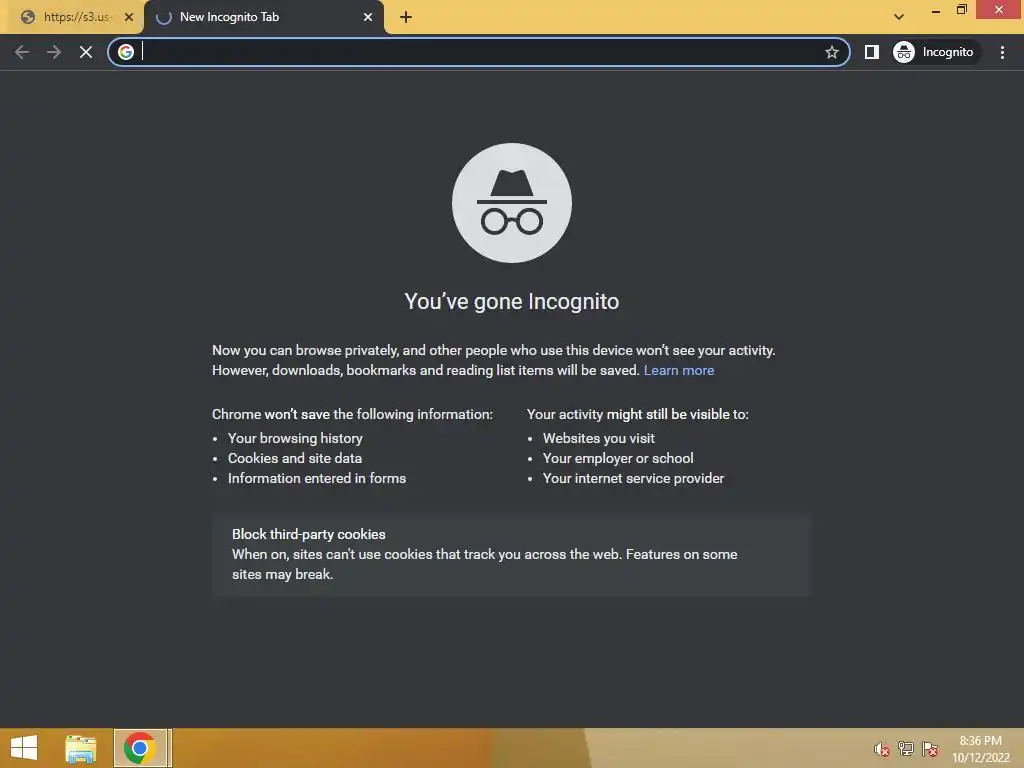
Task: Restore down the Chrome window
Action: click(961, 10)
